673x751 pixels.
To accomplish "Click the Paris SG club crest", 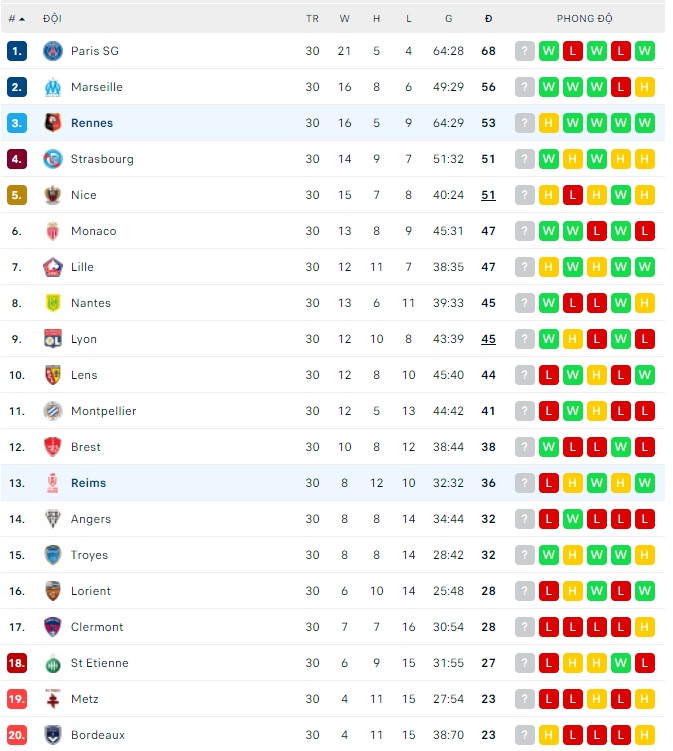I will [x=53, y=51].
